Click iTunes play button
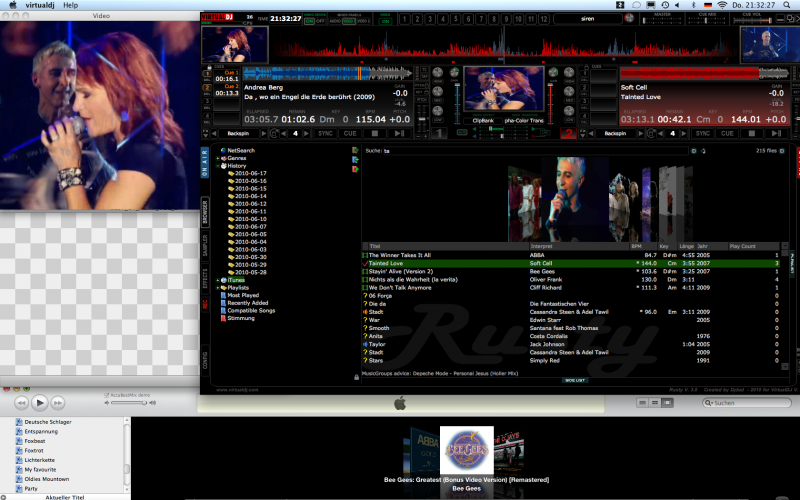The height and width of the screenshot is (500, 800). point(40,402)
